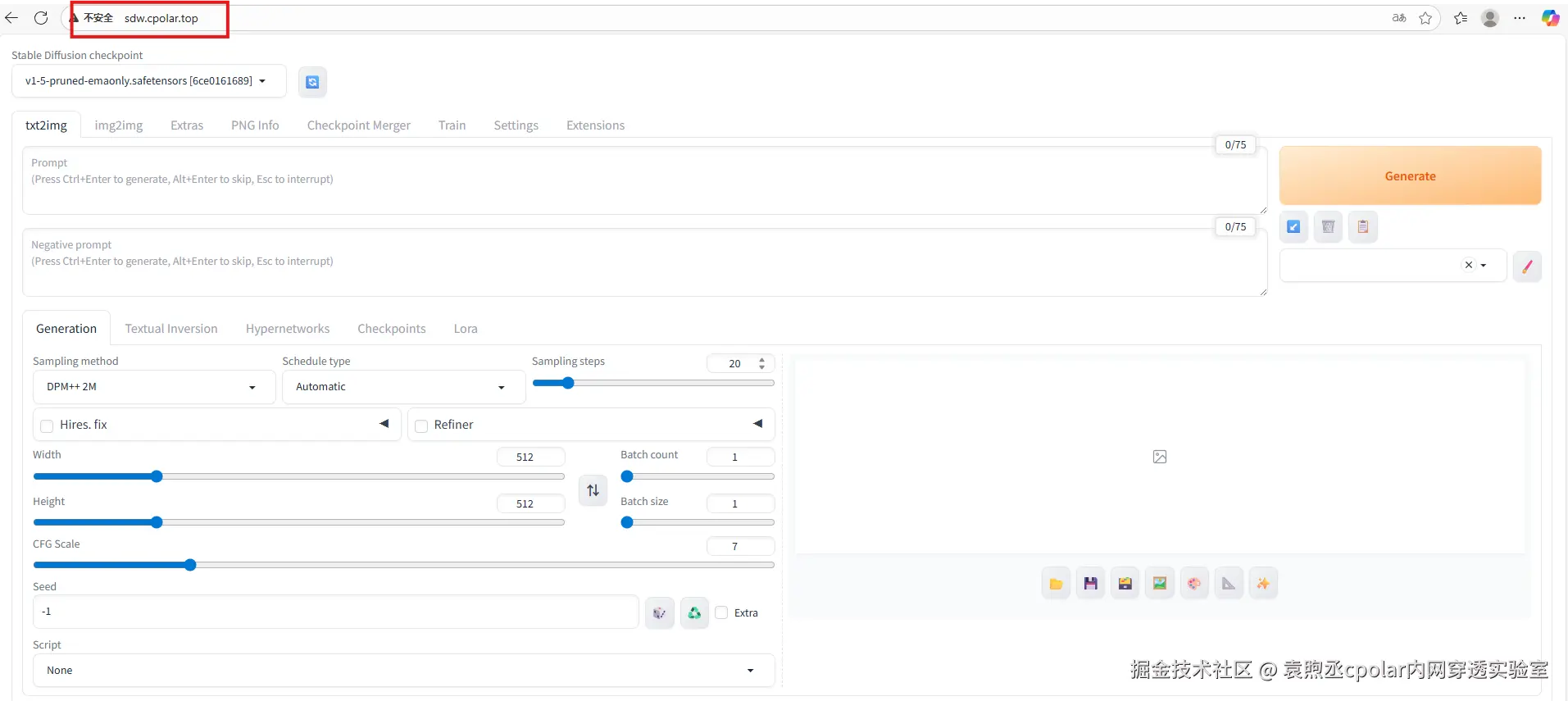Save the image with the purple floppy icon
The image size is (1568, 701).
pyautogui.click(x=1090, y=584)
